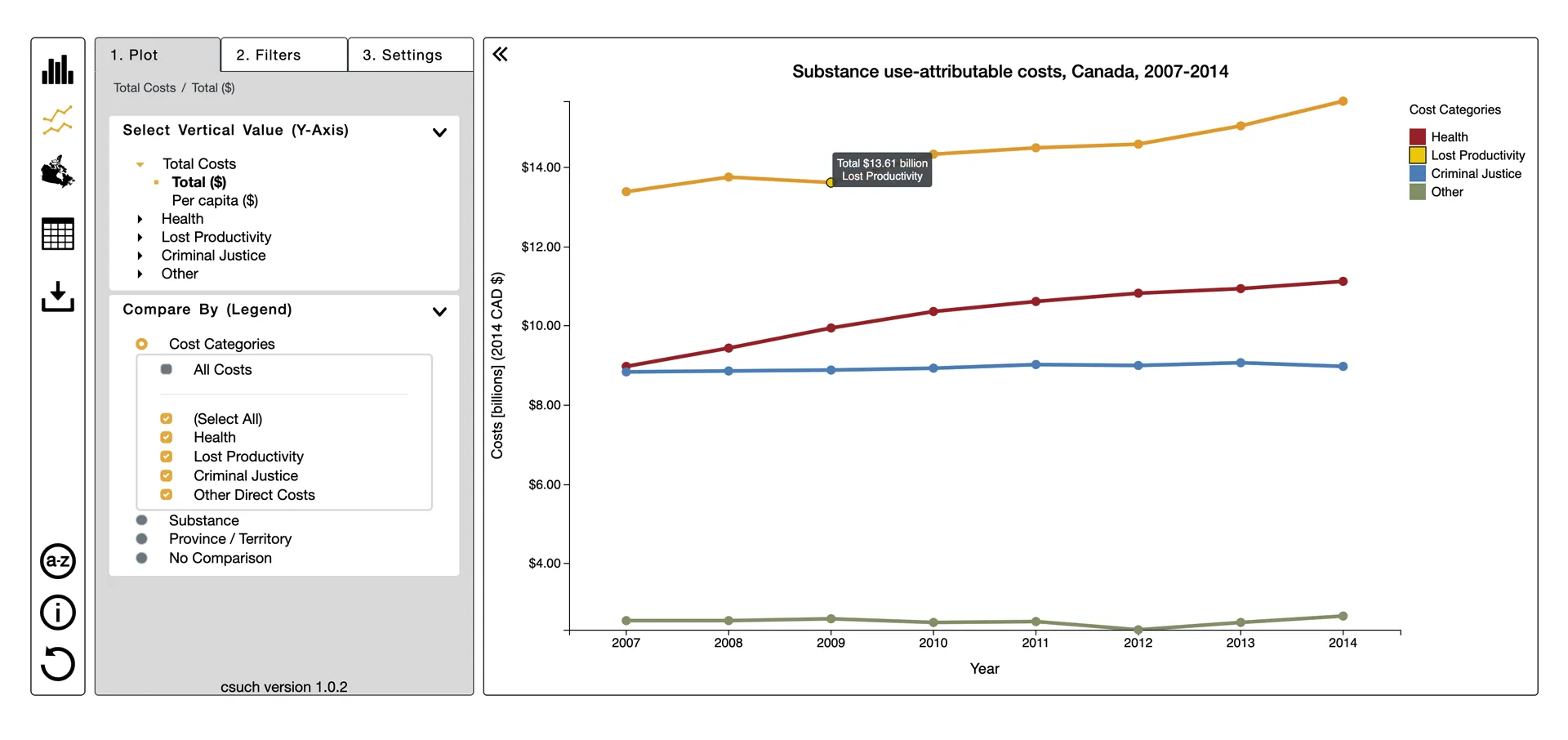Open the bar chart view icon

point(58,69)
